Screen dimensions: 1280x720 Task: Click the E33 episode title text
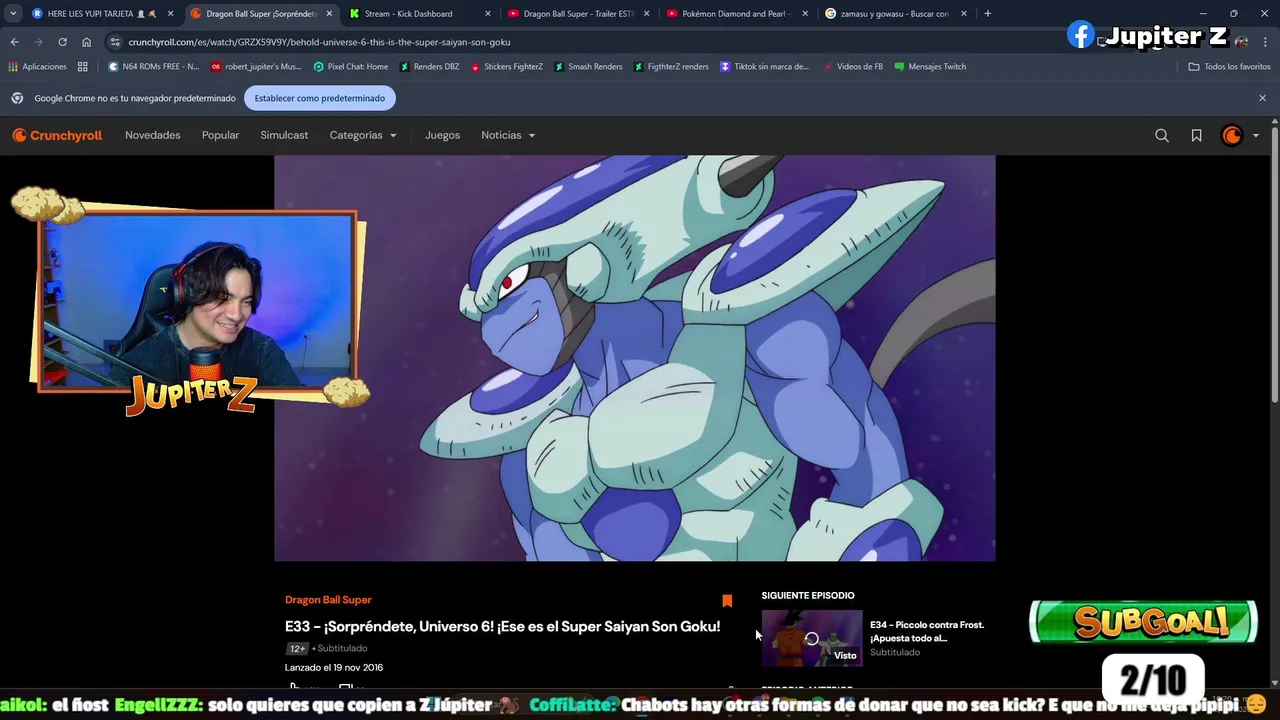502,627
